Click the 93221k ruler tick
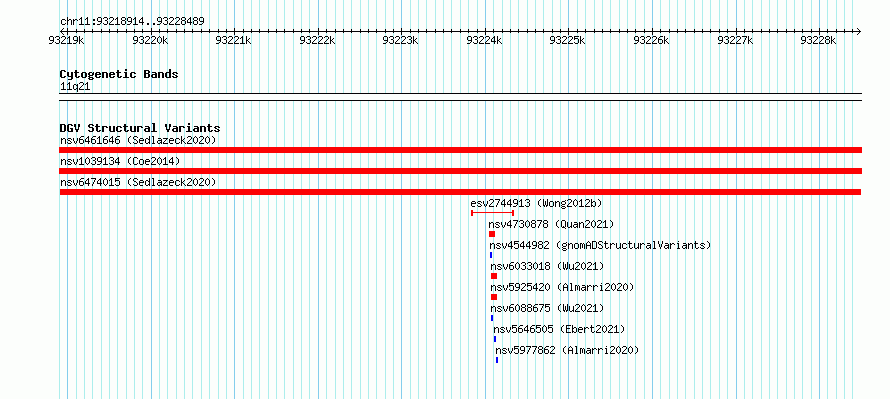Image resolution: width=890 pixels, height=399 pixels. click(234, 40)
